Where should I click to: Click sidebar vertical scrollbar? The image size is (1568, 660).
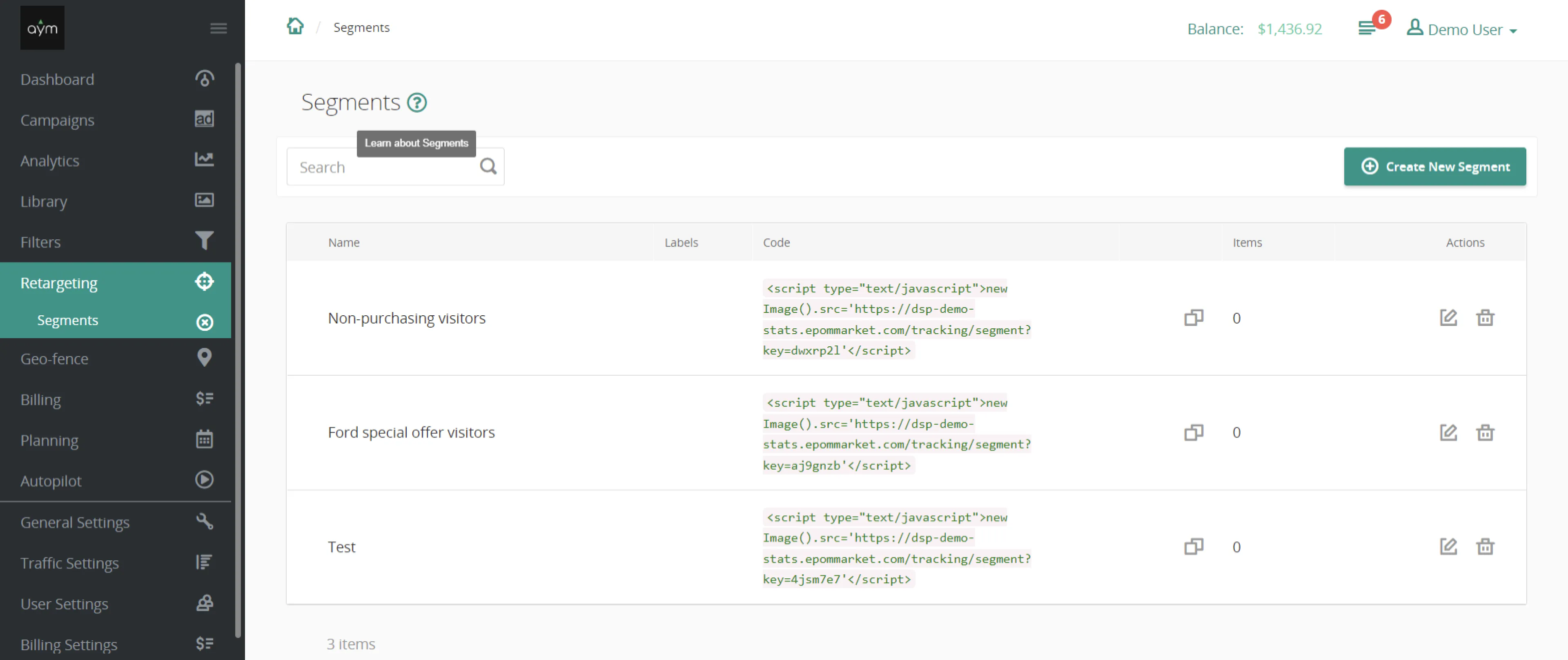tap(238, 350)
